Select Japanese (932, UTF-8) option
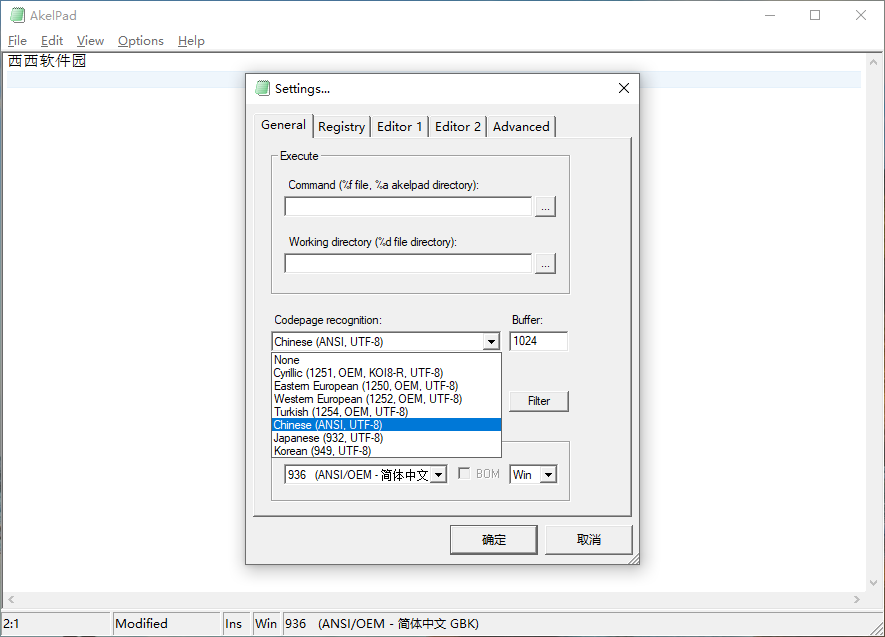The image size is (885, 637). [386, 438]
